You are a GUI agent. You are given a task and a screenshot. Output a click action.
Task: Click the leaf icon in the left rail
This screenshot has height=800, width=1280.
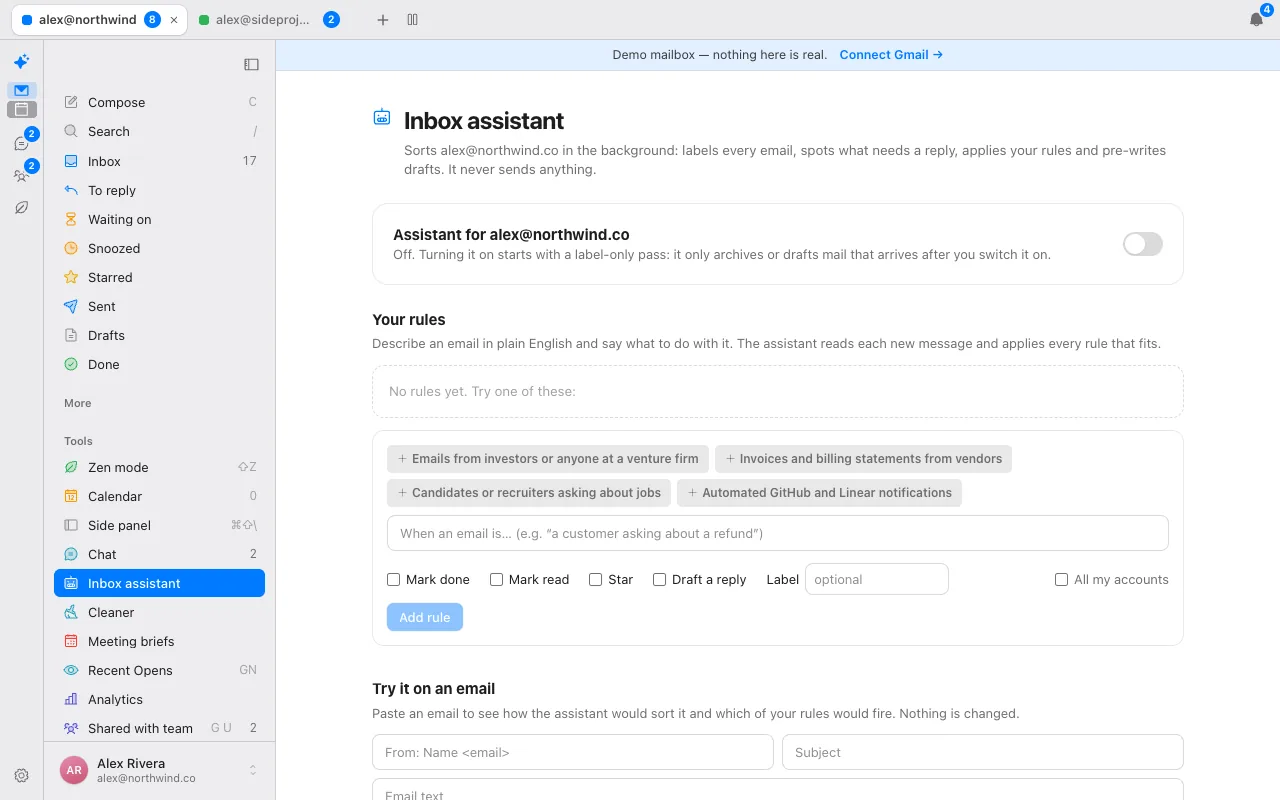[x=21, y=208]
